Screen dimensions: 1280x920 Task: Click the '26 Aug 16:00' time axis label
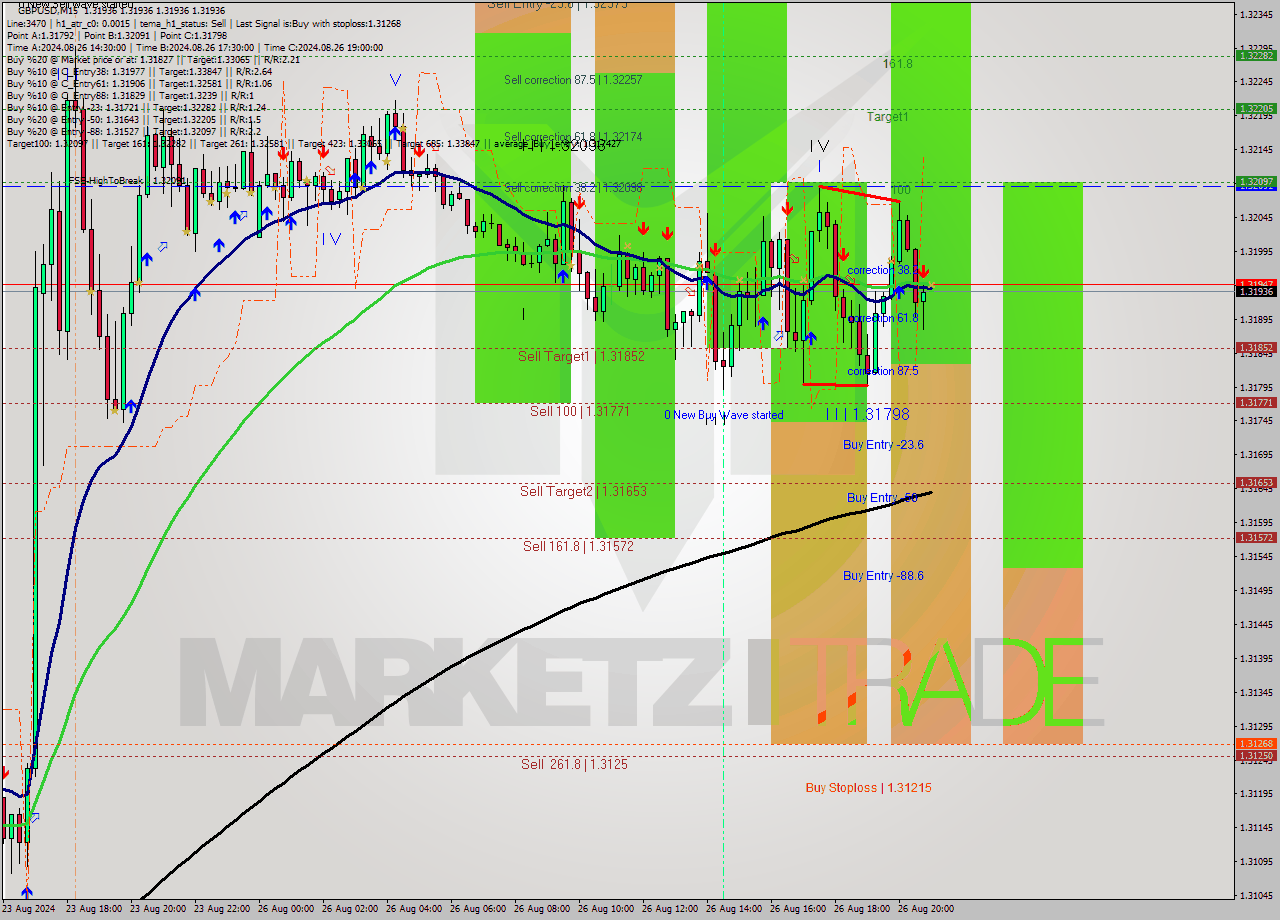[x=799, y=909]
